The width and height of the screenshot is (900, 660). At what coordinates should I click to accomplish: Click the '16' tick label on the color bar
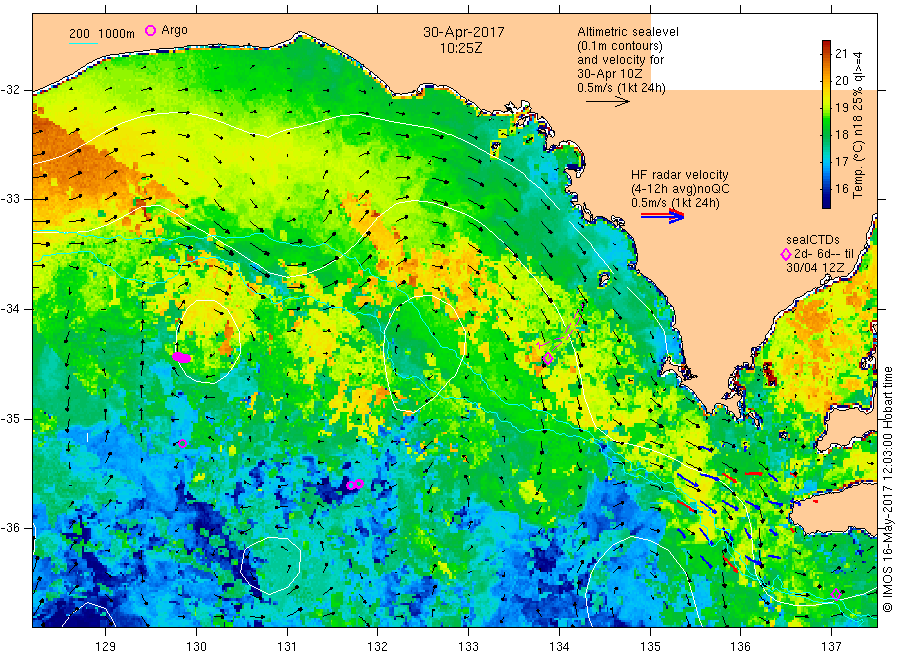click(841, 188)
